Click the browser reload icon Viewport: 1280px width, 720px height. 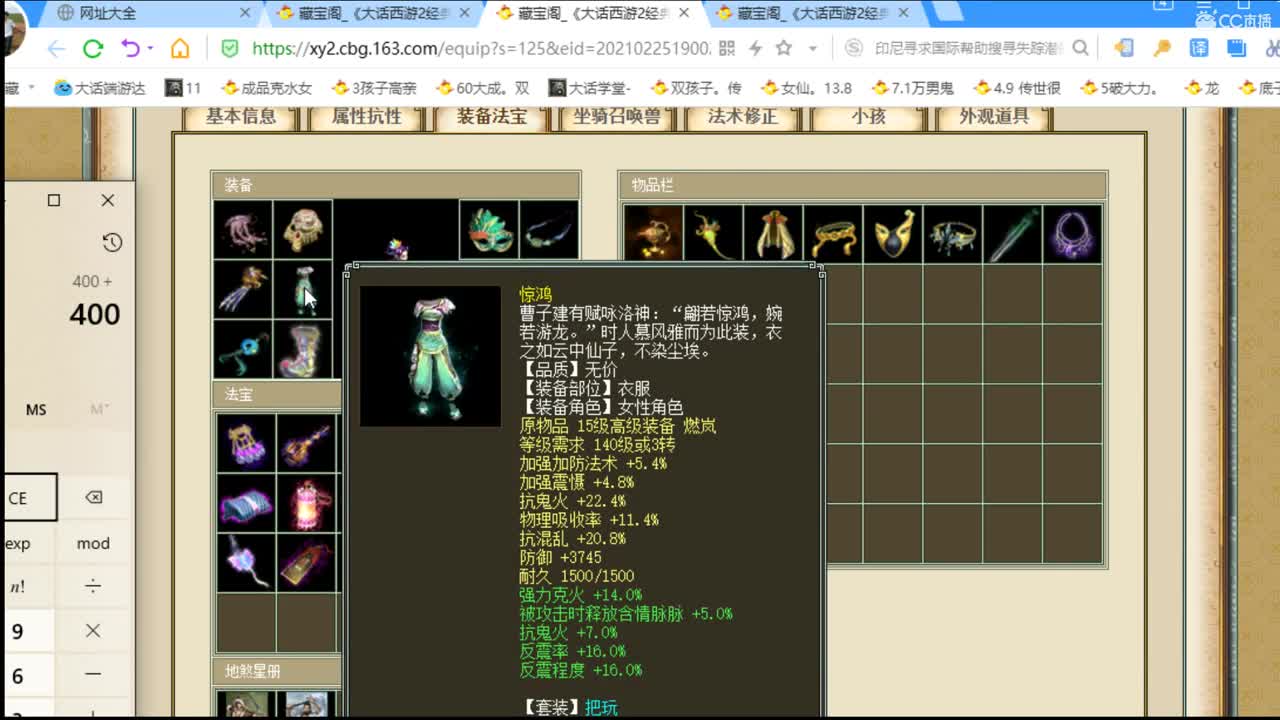[93, 48]
